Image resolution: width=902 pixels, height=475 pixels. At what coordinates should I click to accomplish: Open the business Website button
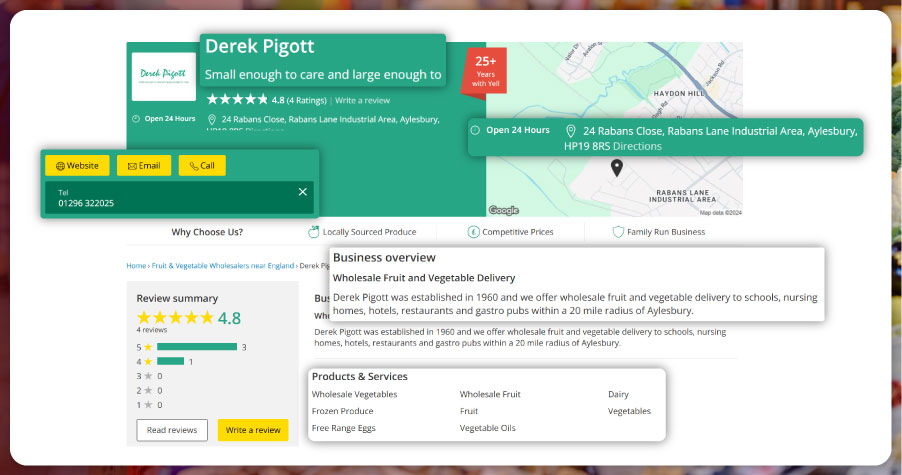pyautogui.click(x=77, y=166)
